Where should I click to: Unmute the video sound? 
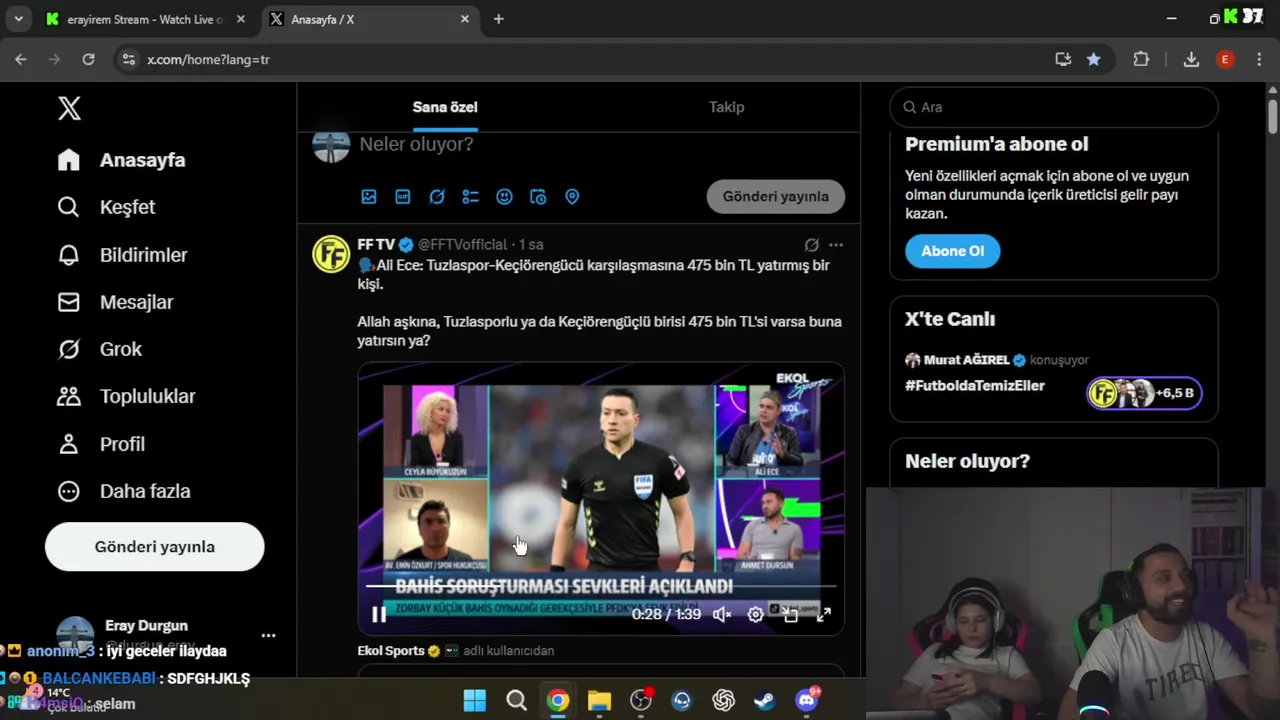click(x=722, y=615)
